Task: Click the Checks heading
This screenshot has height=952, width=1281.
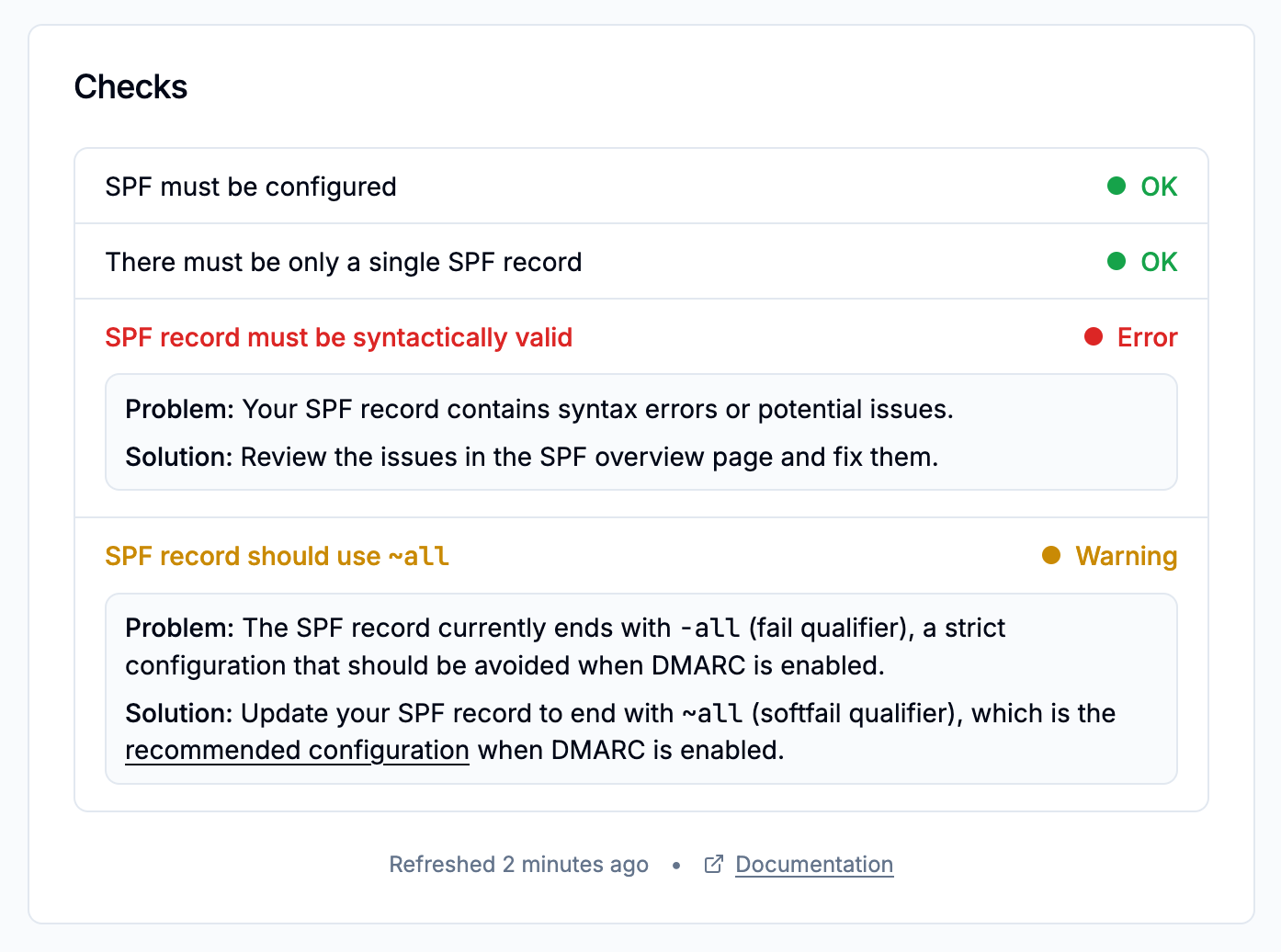Action: (130, 87)
